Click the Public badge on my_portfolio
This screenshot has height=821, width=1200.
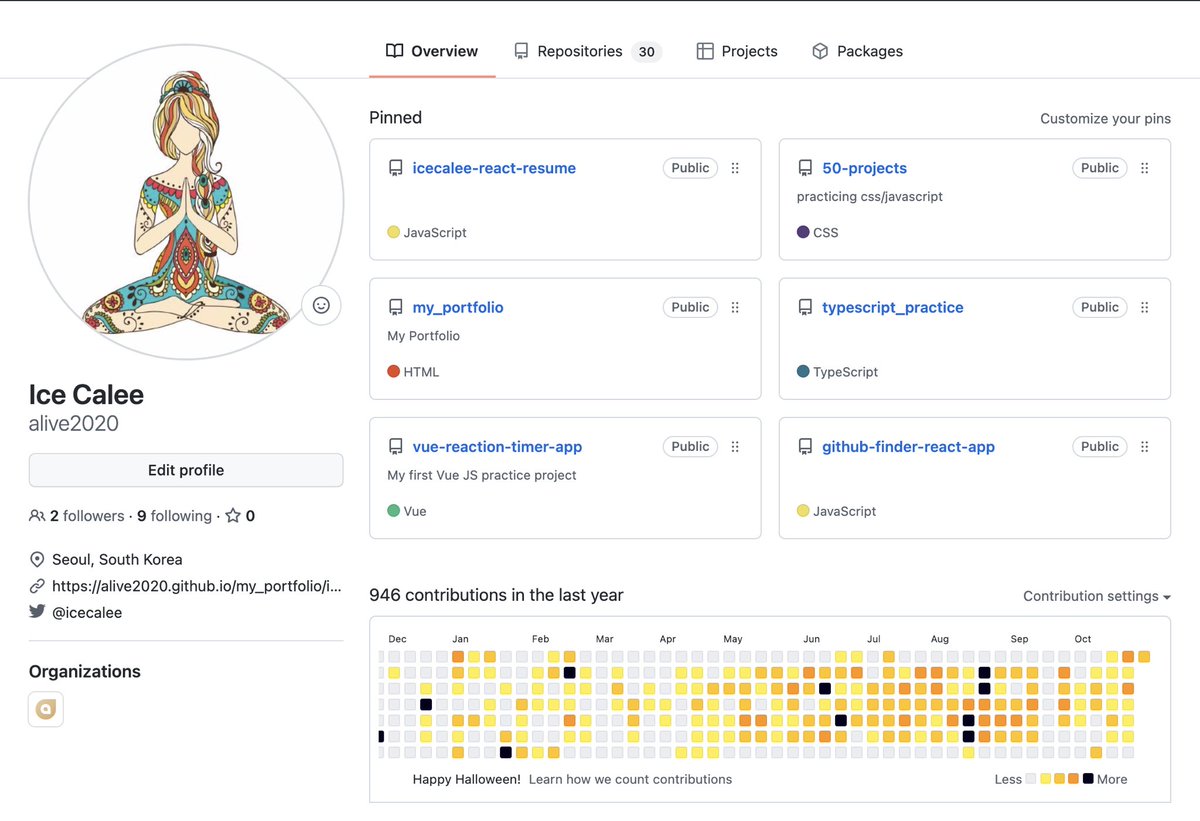pos(690,307)
